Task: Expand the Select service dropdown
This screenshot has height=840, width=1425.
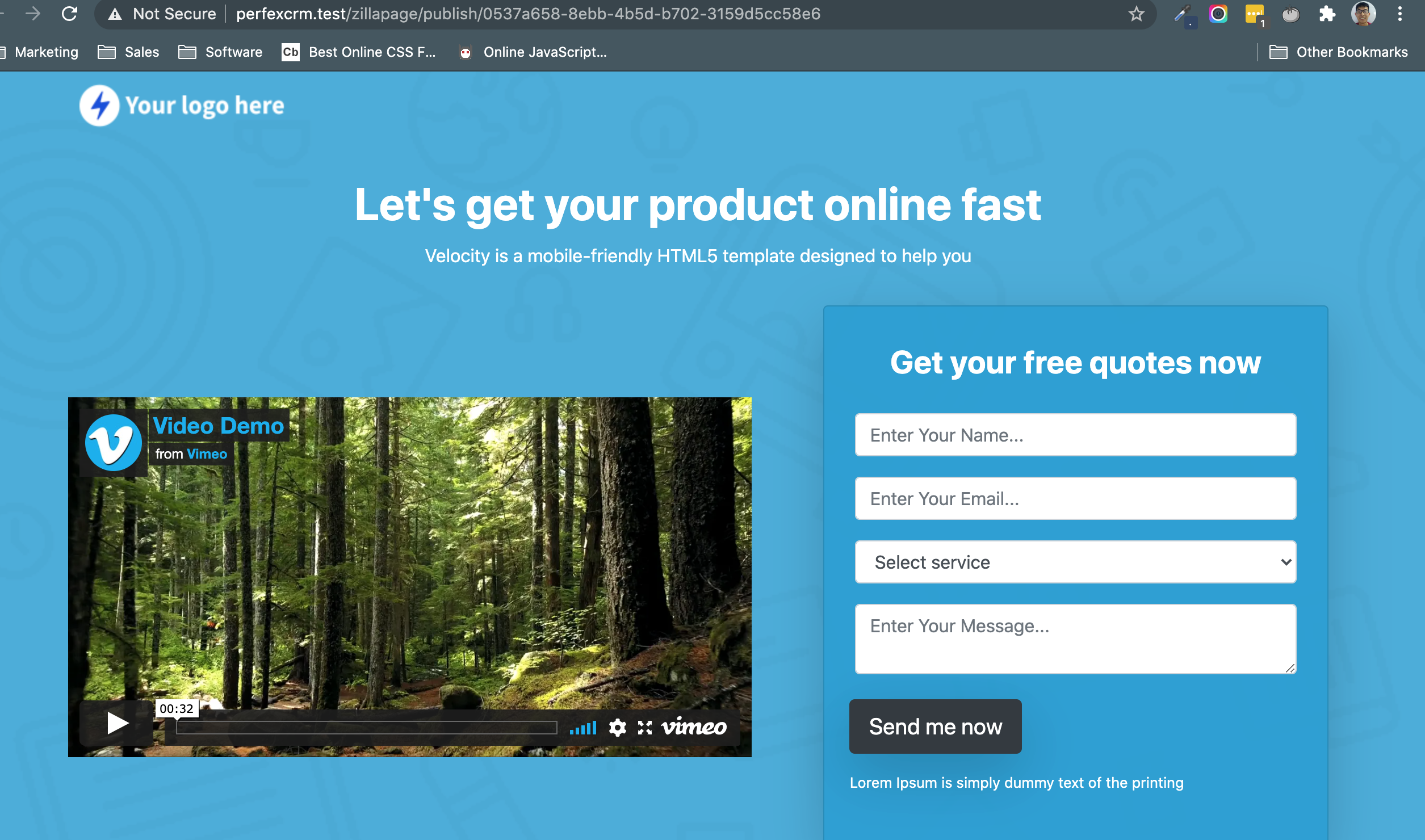Action: pyautogui.click(x=1075, y=562)
